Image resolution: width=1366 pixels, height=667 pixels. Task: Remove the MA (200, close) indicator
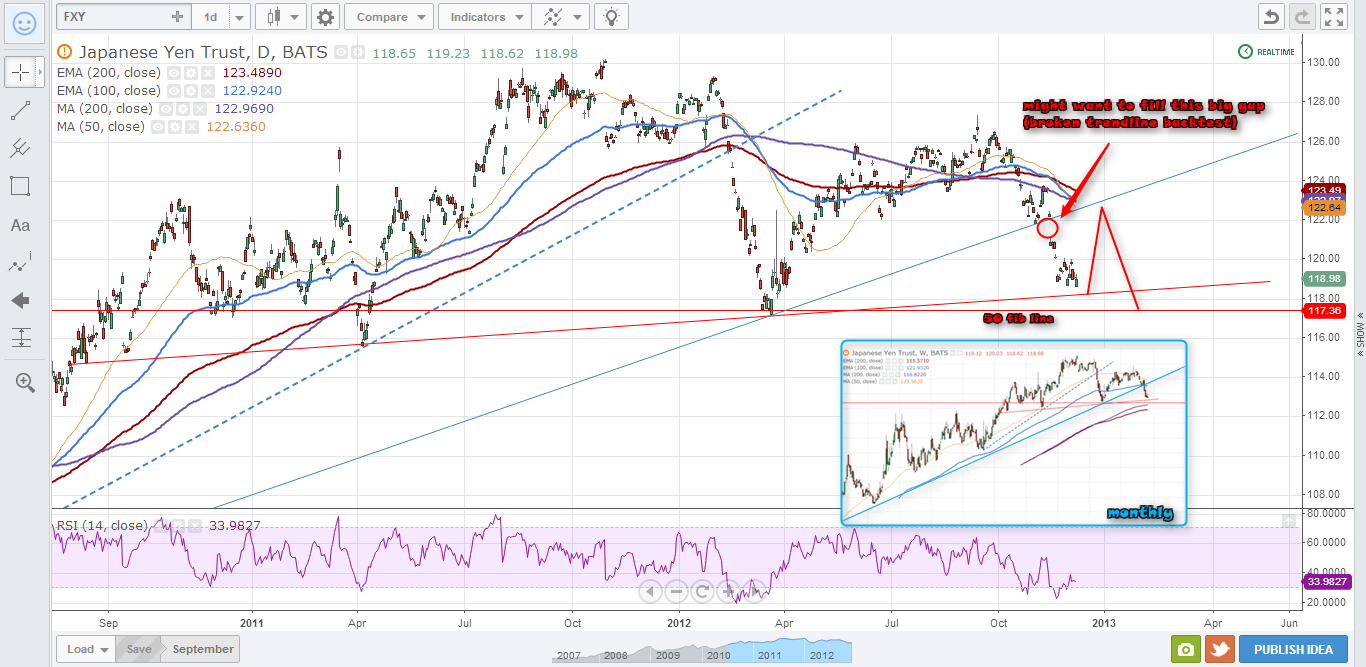click(x=200, y=109)
